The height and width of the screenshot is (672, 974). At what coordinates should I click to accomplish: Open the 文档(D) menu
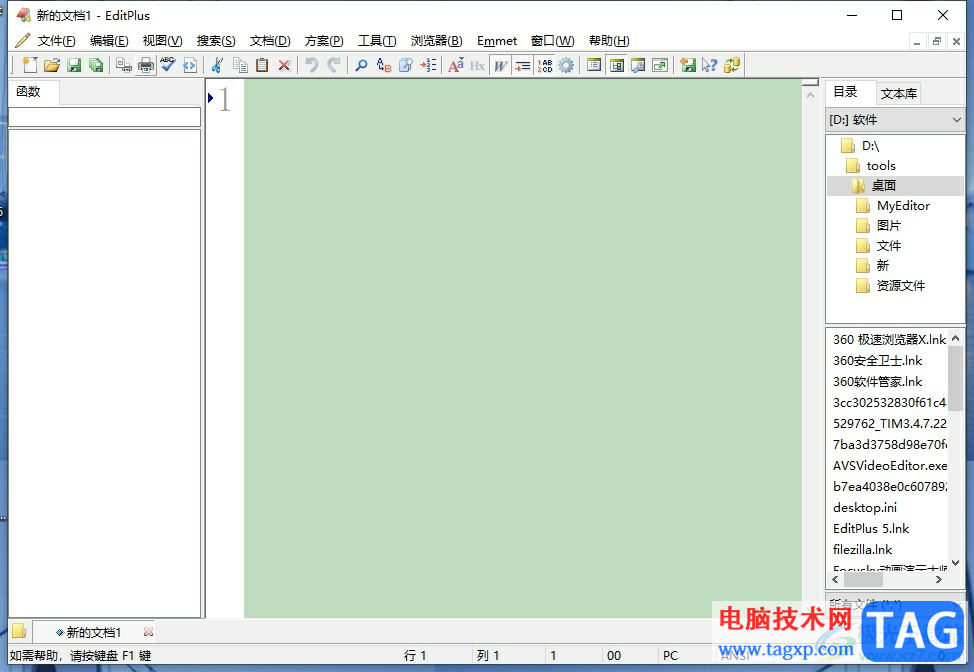pyautogui.click(x=270, y=40)
